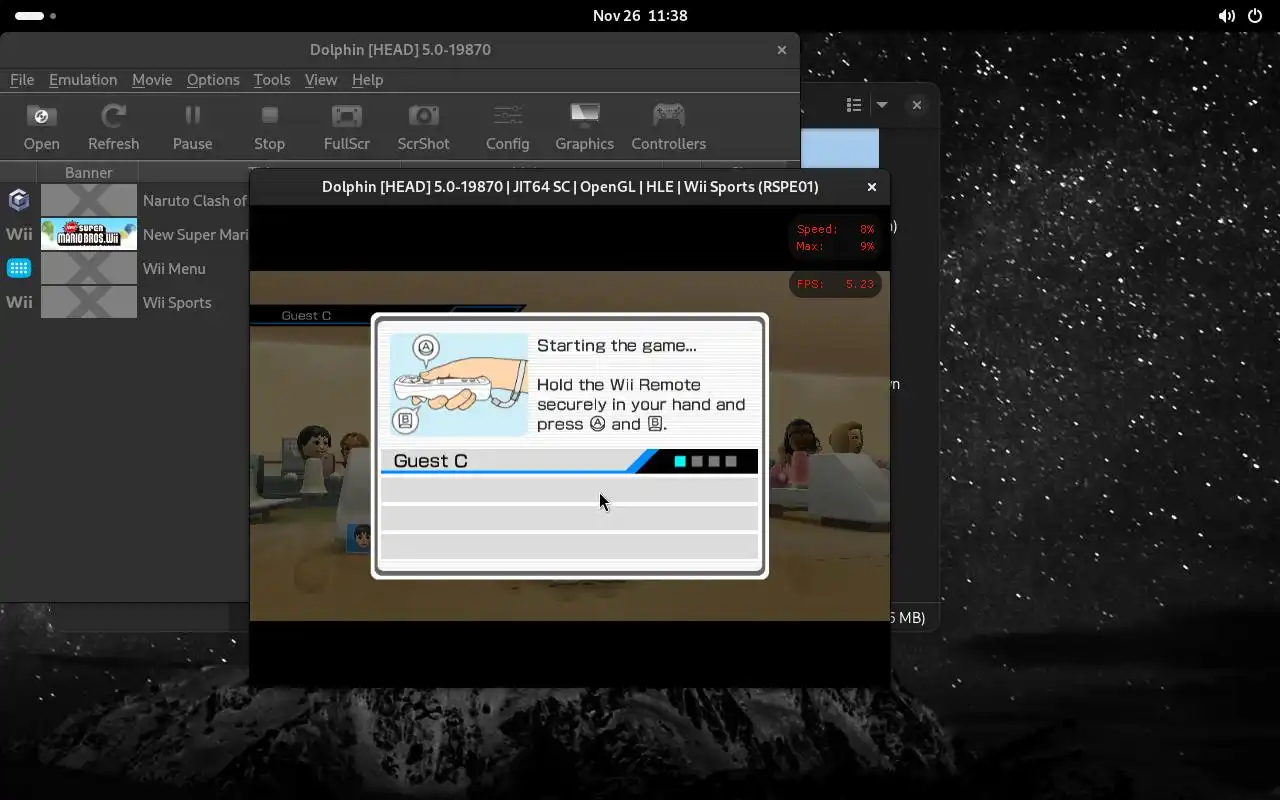
Task: Click the Banner column header
Action: 89,172
